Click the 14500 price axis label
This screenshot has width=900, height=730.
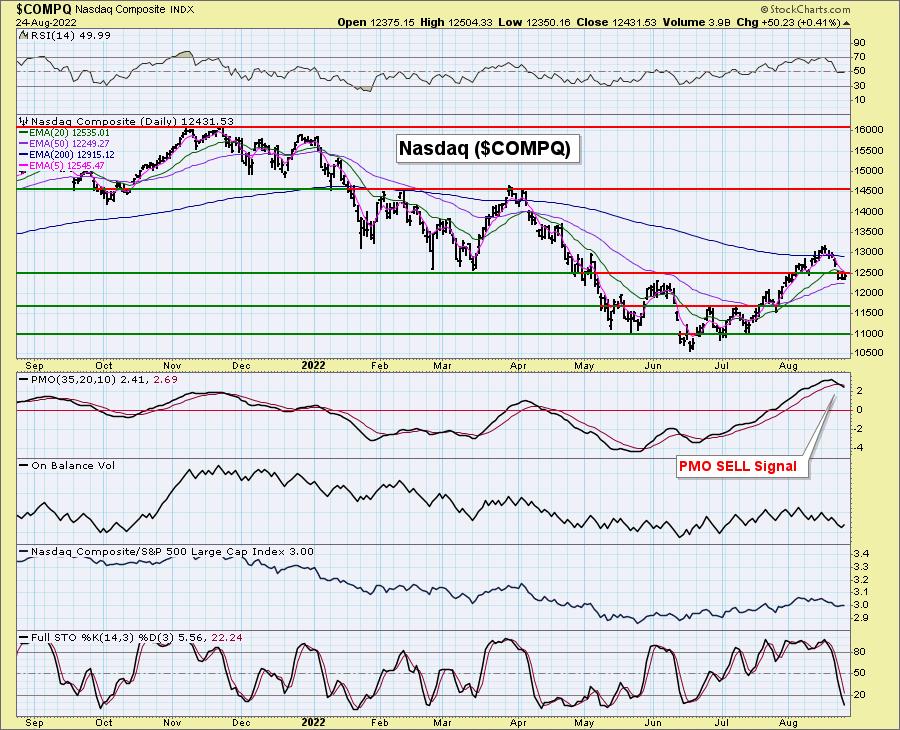[x=867, y=191]
